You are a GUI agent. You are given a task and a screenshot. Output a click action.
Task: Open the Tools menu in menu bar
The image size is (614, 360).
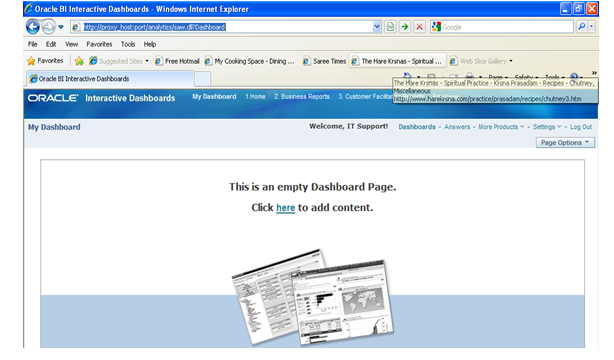128,44
